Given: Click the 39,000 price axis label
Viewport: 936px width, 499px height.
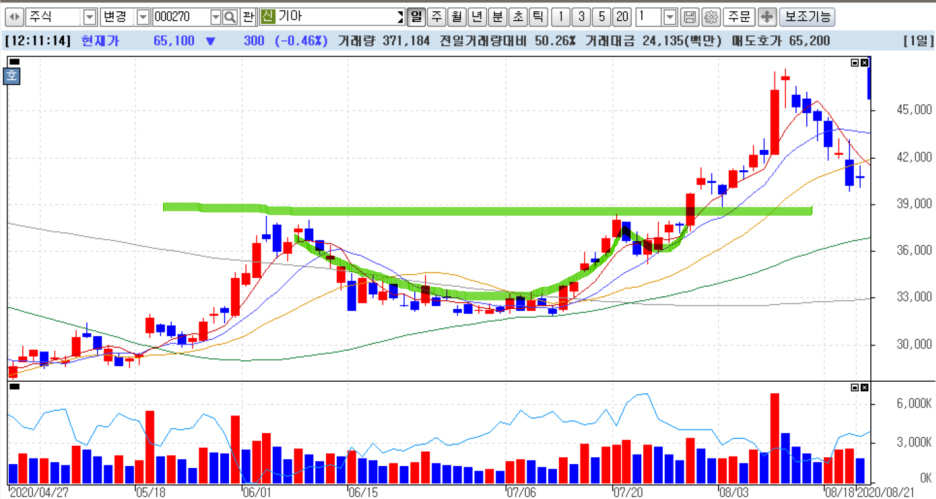Looking at the screenshot, I should (x=914, y=204).
